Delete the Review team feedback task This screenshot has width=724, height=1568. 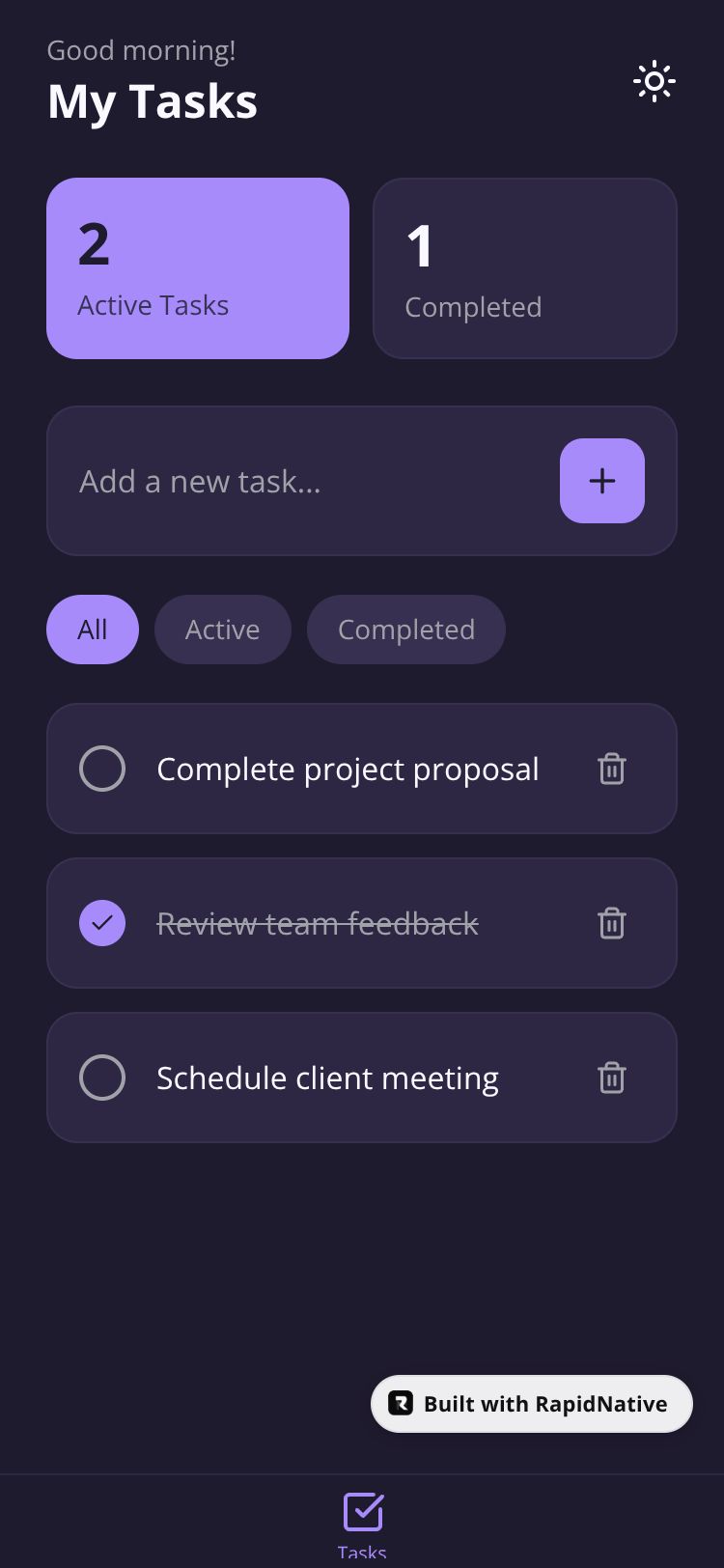coord(612,924)
